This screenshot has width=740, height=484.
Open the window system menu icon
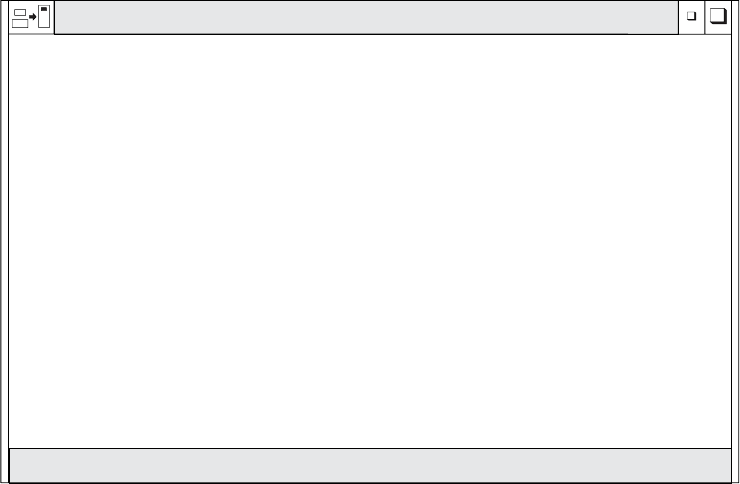click(x=31, y=17)
